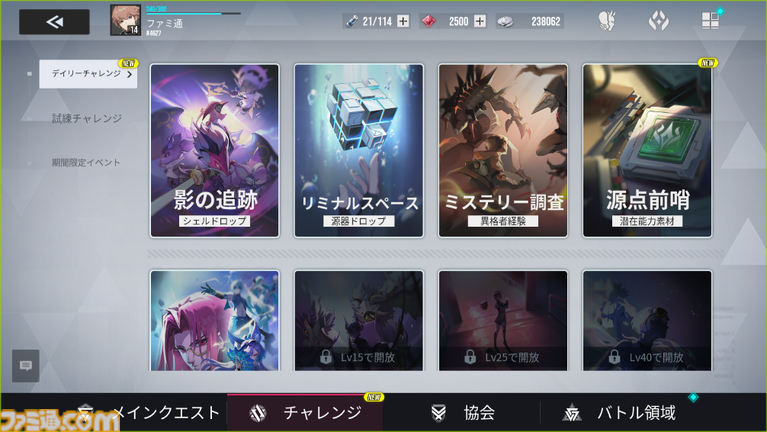Viewport: 767px width, 432px height.
Task: Tap the padlock icon on Lv25 card
Action: point(470,357)
